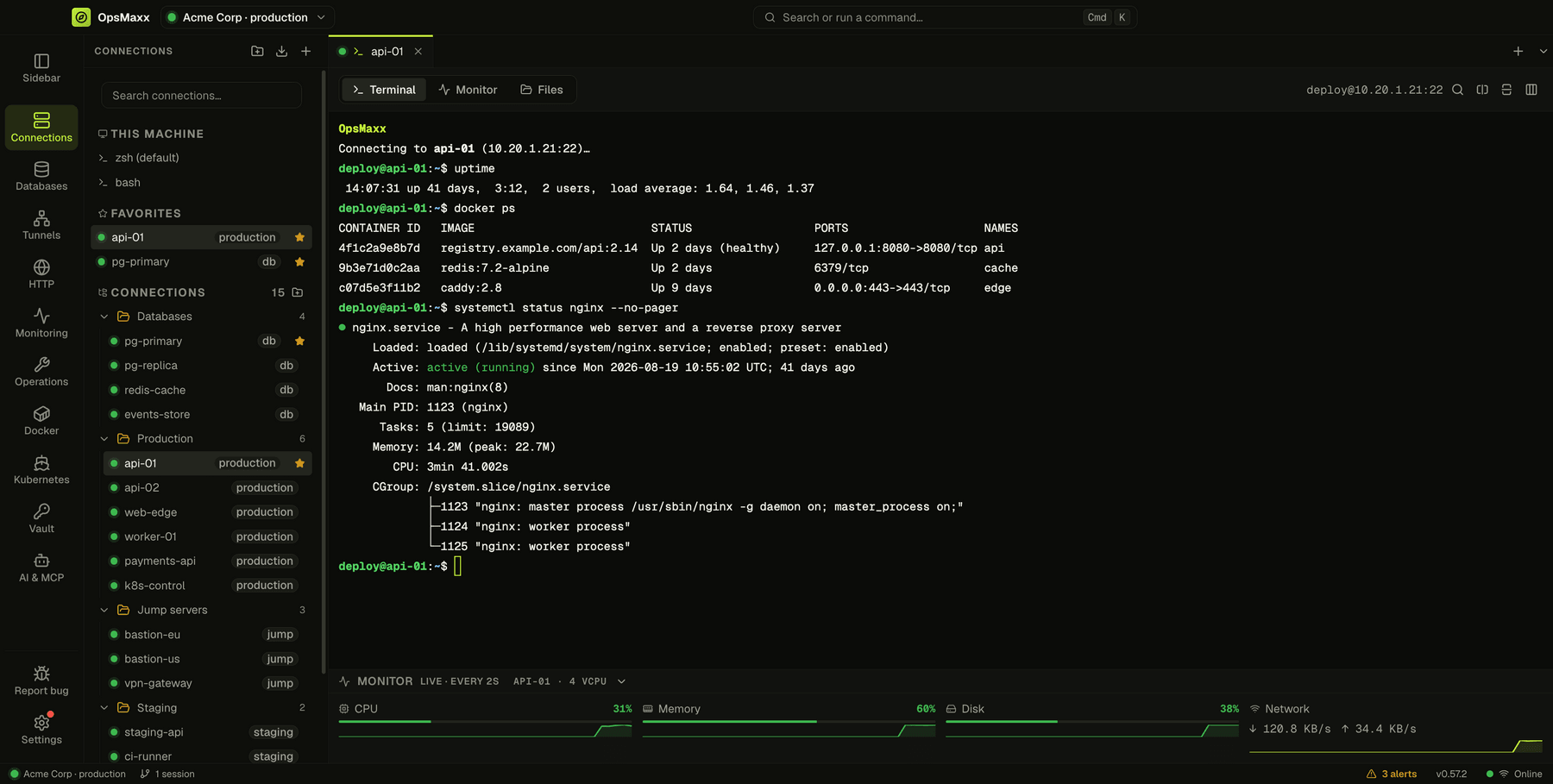Toggle star on pg-primary in Databases folder
This screenshot has height=784, width=1553.
click(x=299, y=341)
